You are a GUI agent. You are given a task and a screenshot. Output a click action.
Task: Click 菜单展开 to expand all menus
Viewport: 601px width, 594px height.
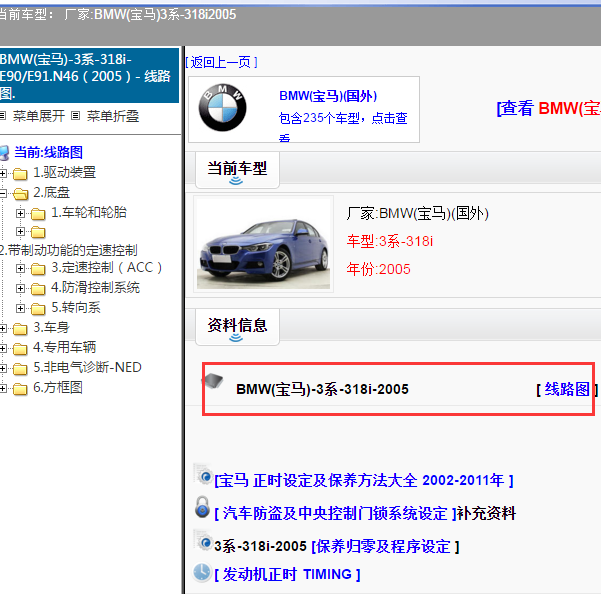tap(38, 116)
